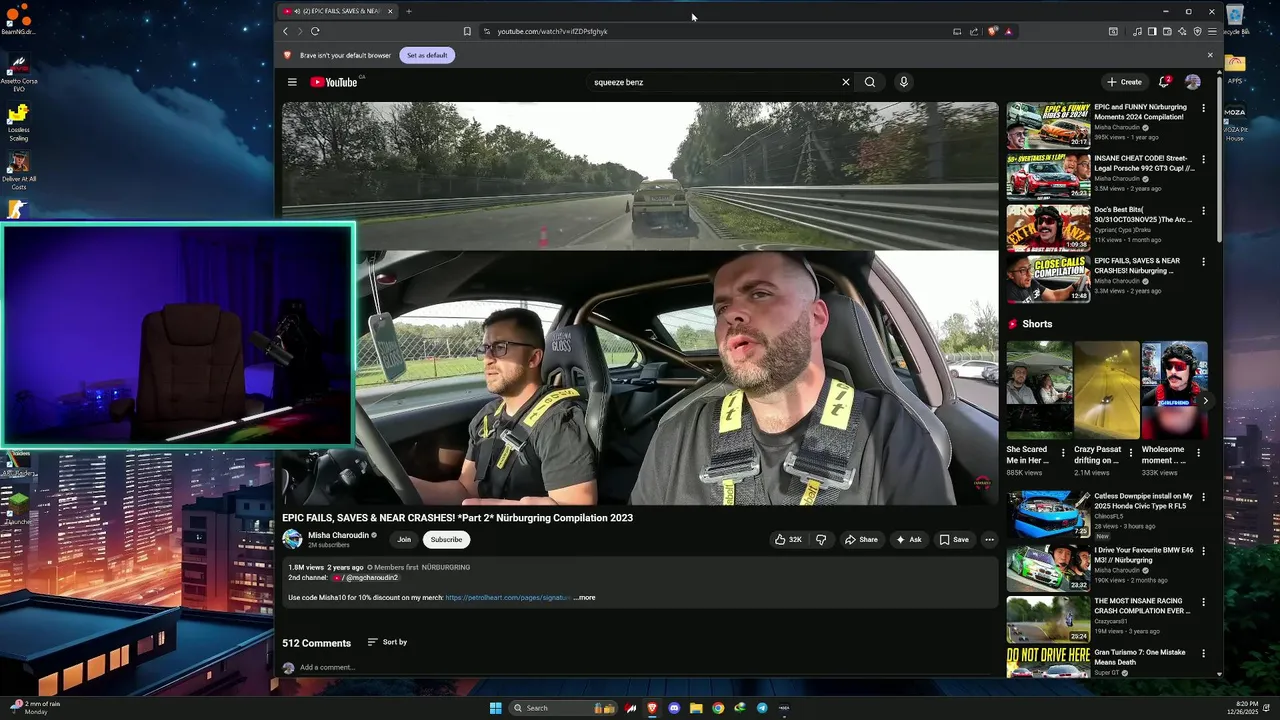Open Brave playlist music note icon
Screen dimensions: 1280x720
pos(1137,31)
